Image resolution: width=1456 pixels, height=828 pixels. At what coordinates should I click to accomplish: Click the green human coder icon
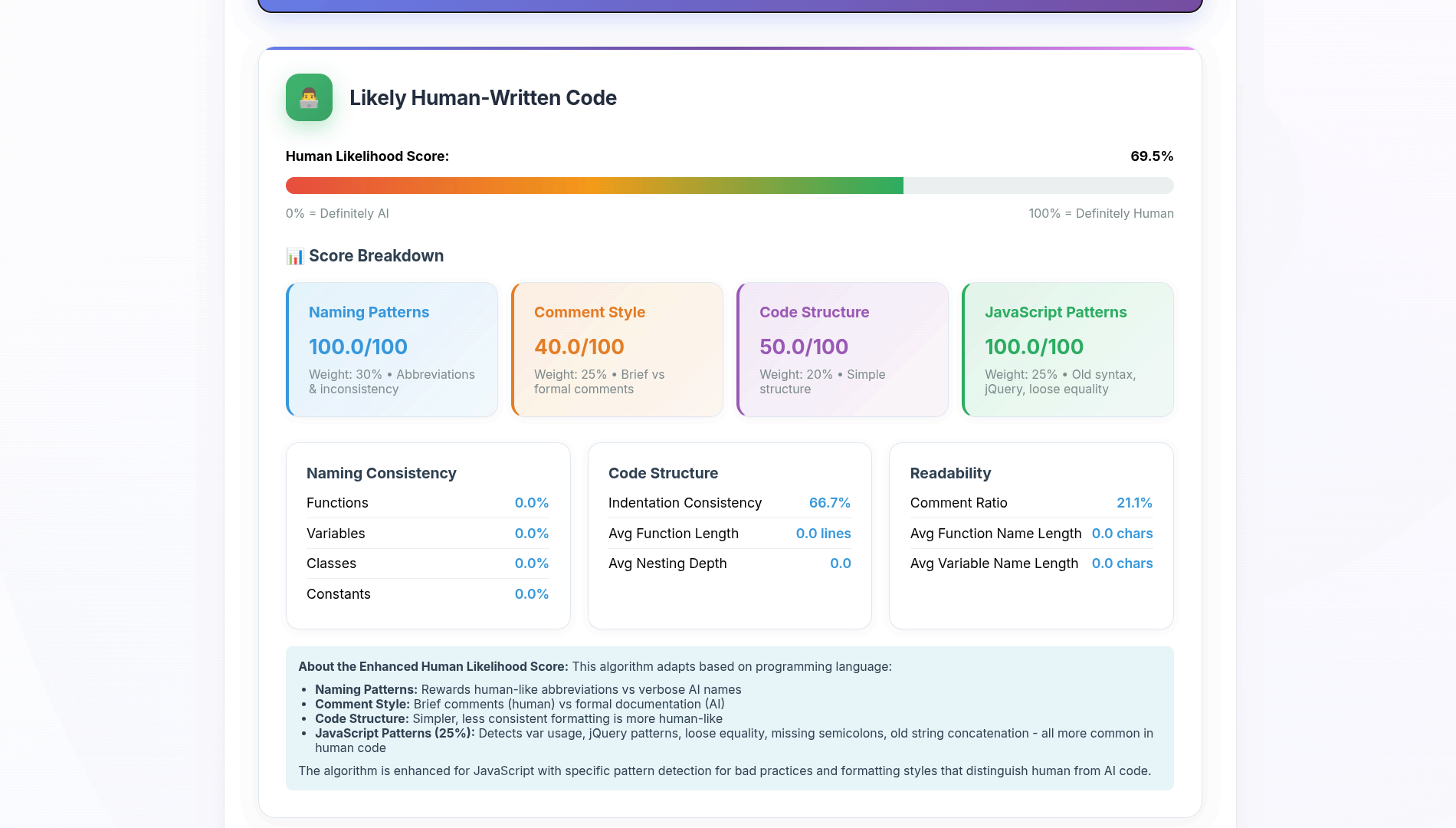[309, 97]
